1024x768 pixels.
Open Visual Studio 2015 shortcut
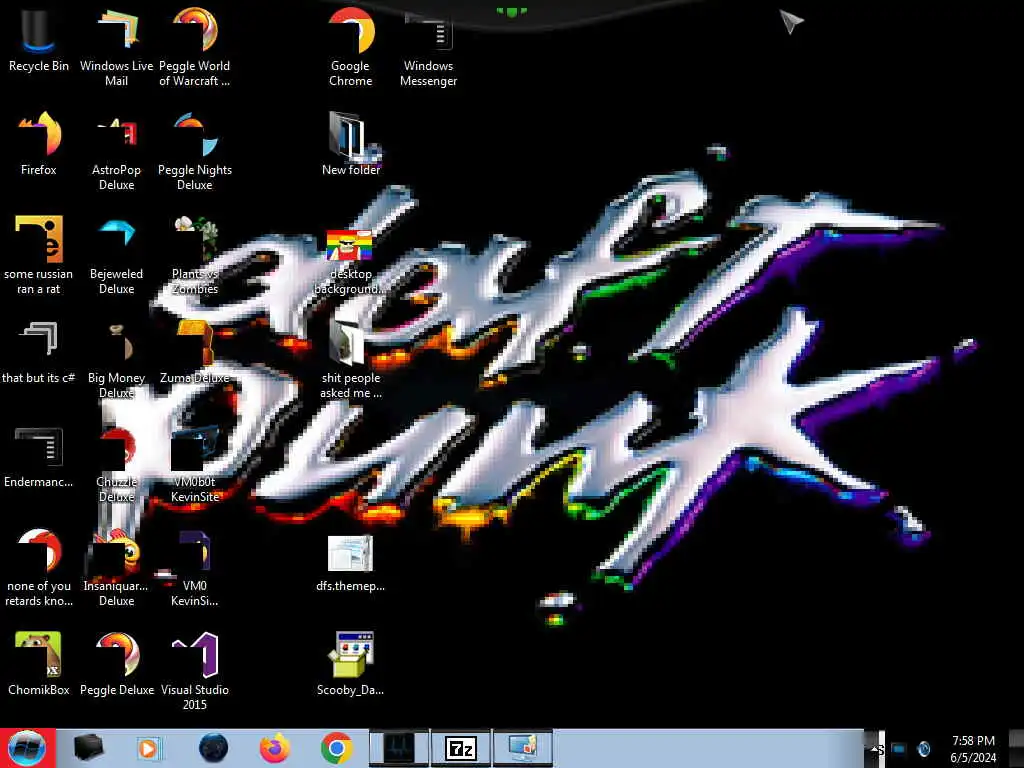point(195,671)
